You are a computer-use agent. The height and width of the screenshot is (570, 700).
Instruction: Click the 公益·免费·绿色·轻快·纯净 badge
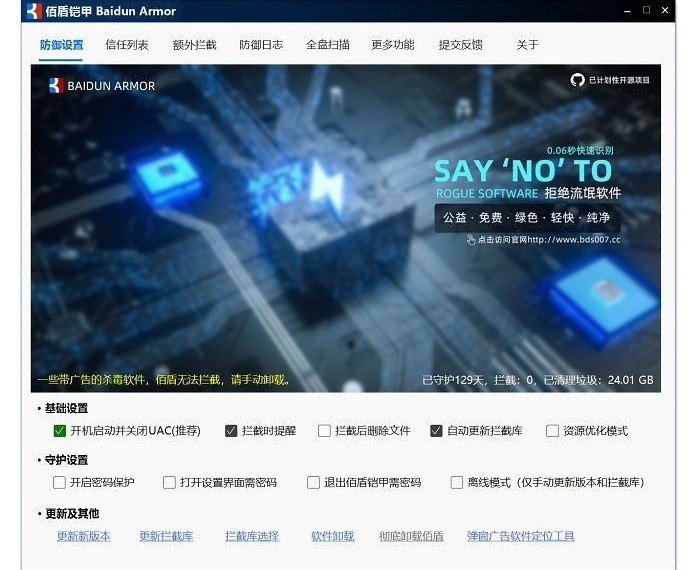(527, 218)
